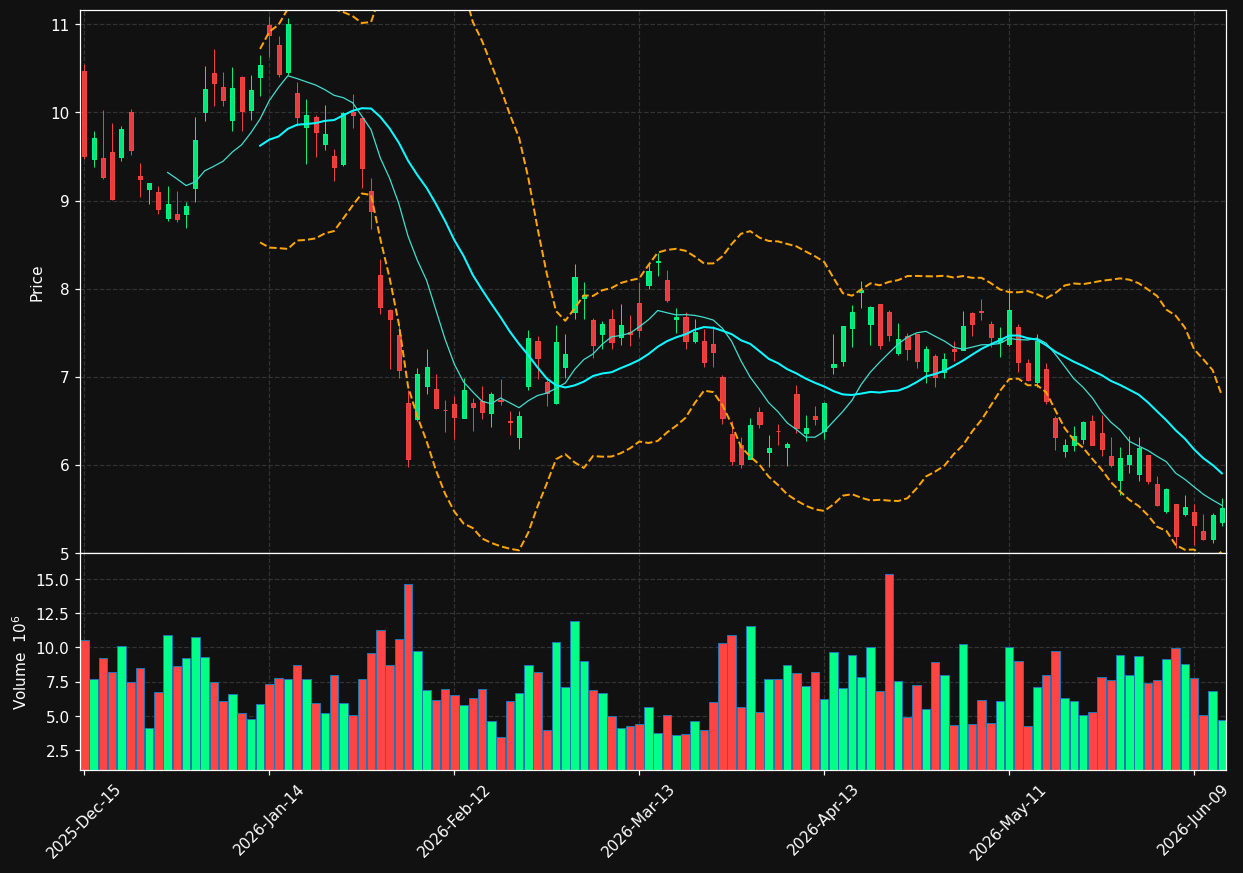Select the 2026-May-11 date label
The image size is (1243, 873).
[1009, 820]
